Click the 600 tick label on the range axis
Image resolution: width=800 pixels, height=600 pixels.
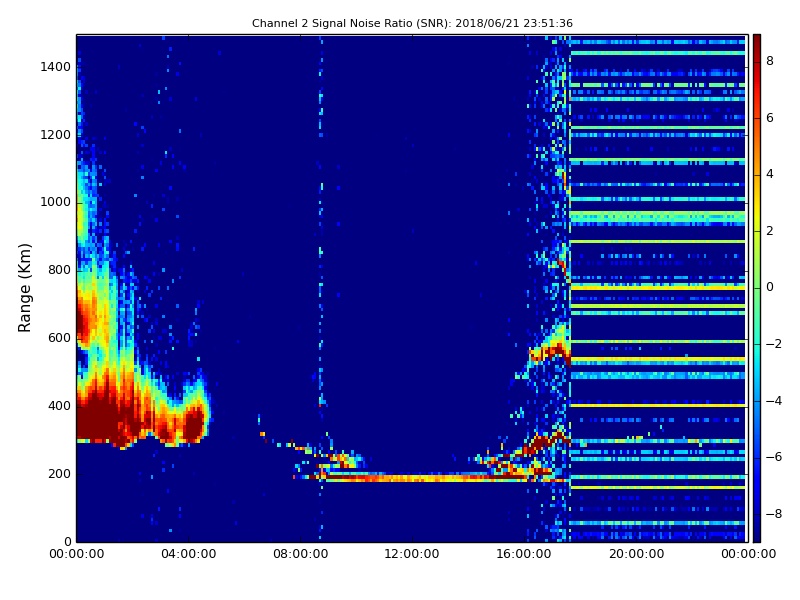59,338
